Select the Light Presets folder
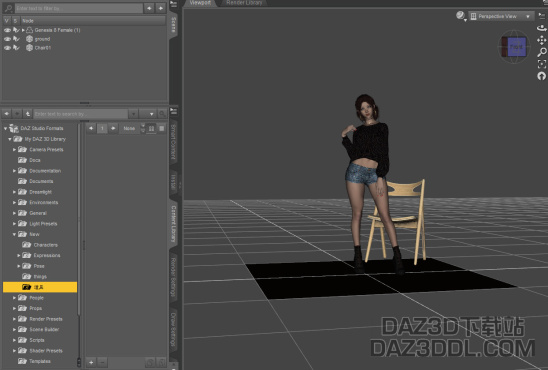The height and width of the screenshot is (370, 548). click(x=43, y=224)
